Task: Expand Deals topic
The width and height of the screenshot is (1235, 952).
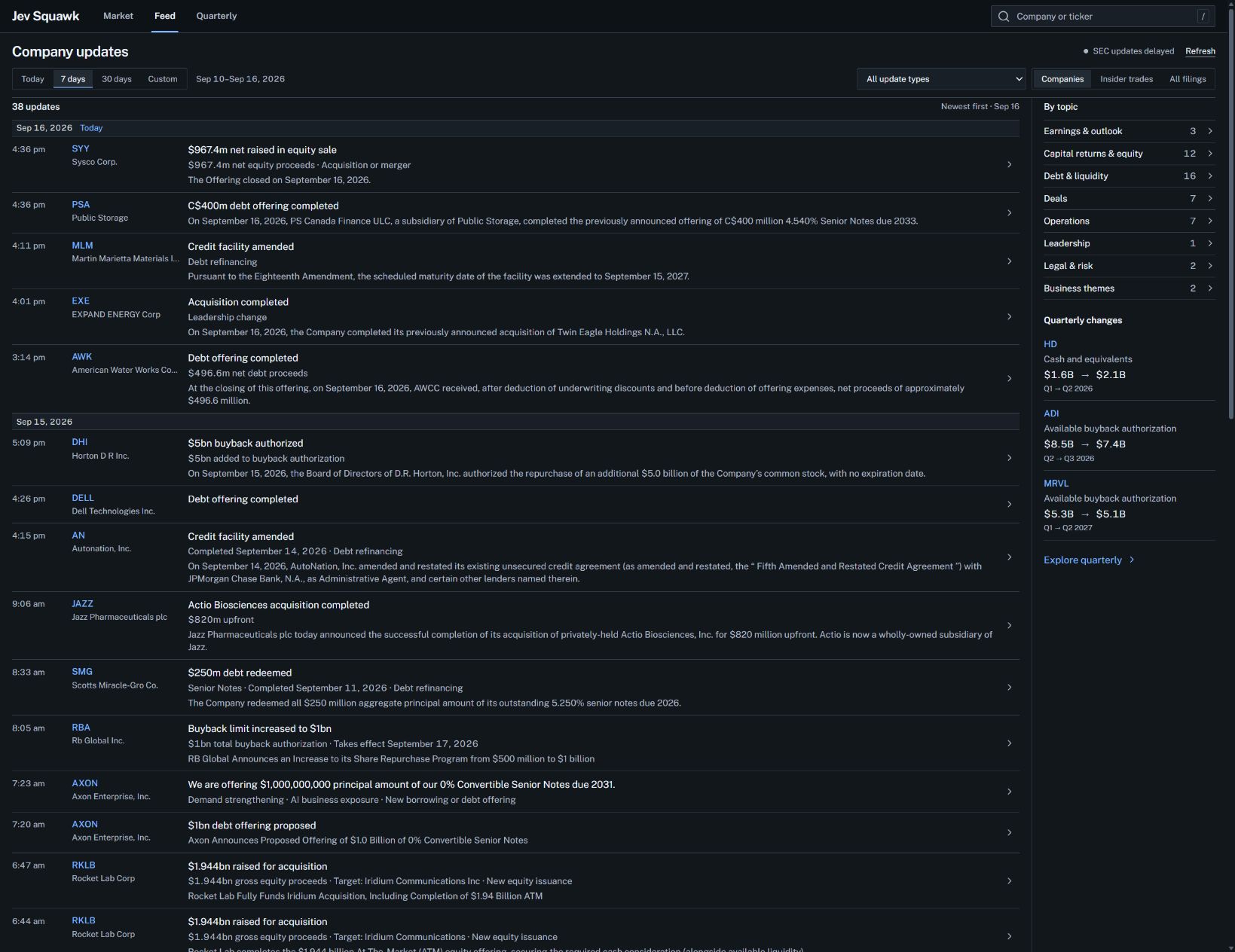Action: click(x=1129, y=199)
